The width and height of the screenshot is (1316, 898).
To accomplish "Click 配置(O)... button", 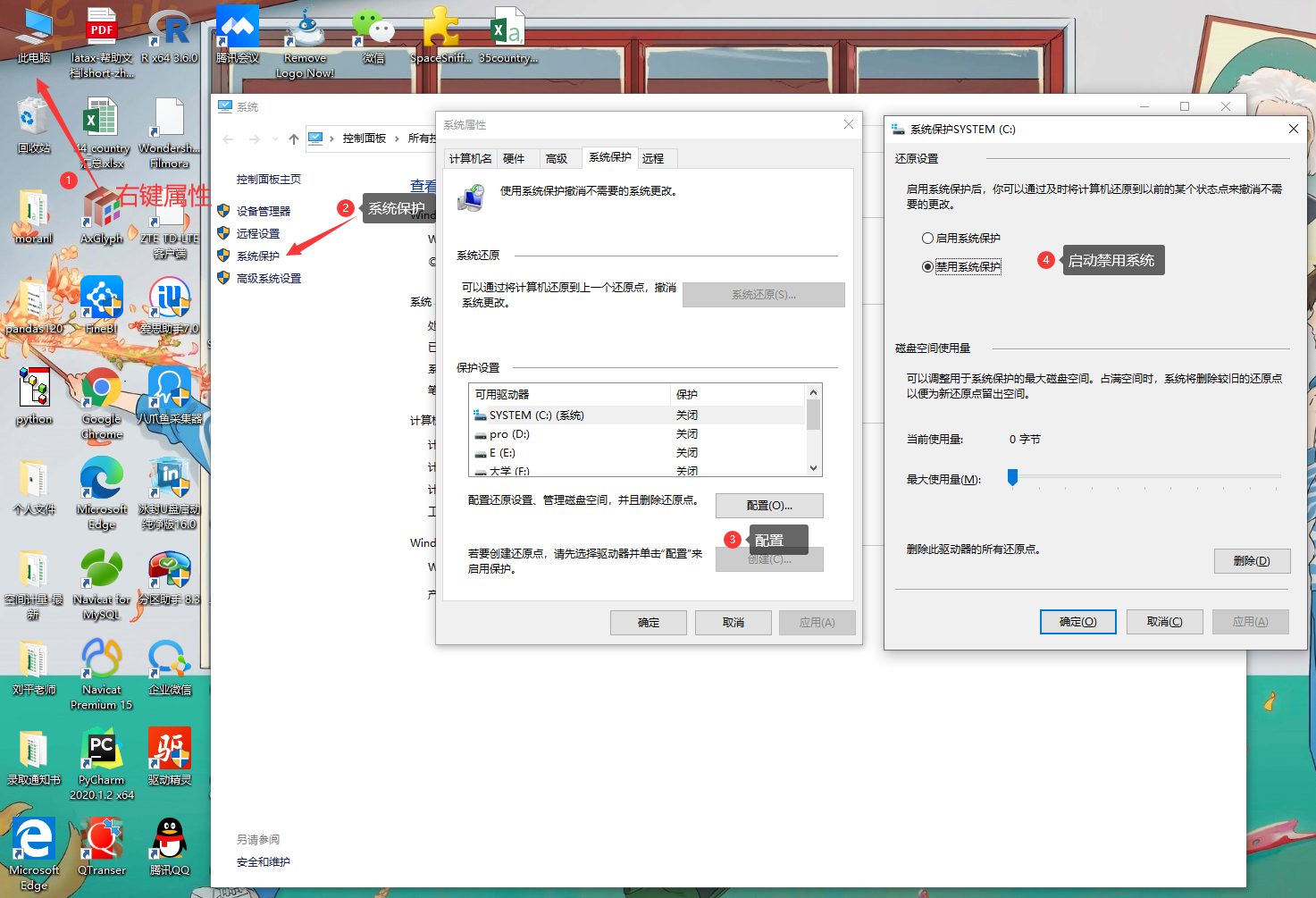I will pos(769,506).
